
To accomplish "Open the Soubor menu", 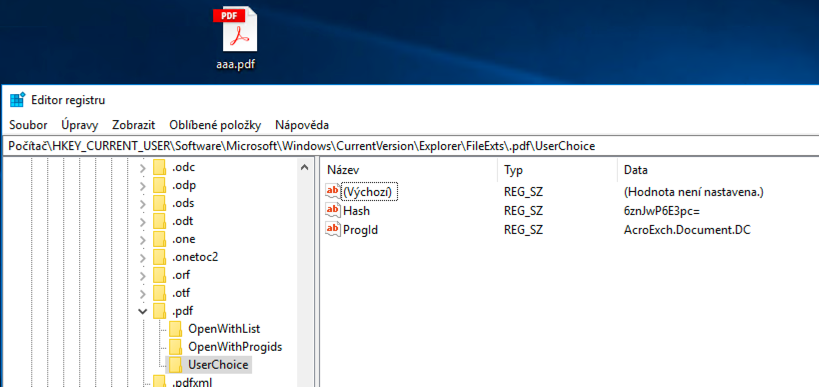I will [x=28, y=125].
